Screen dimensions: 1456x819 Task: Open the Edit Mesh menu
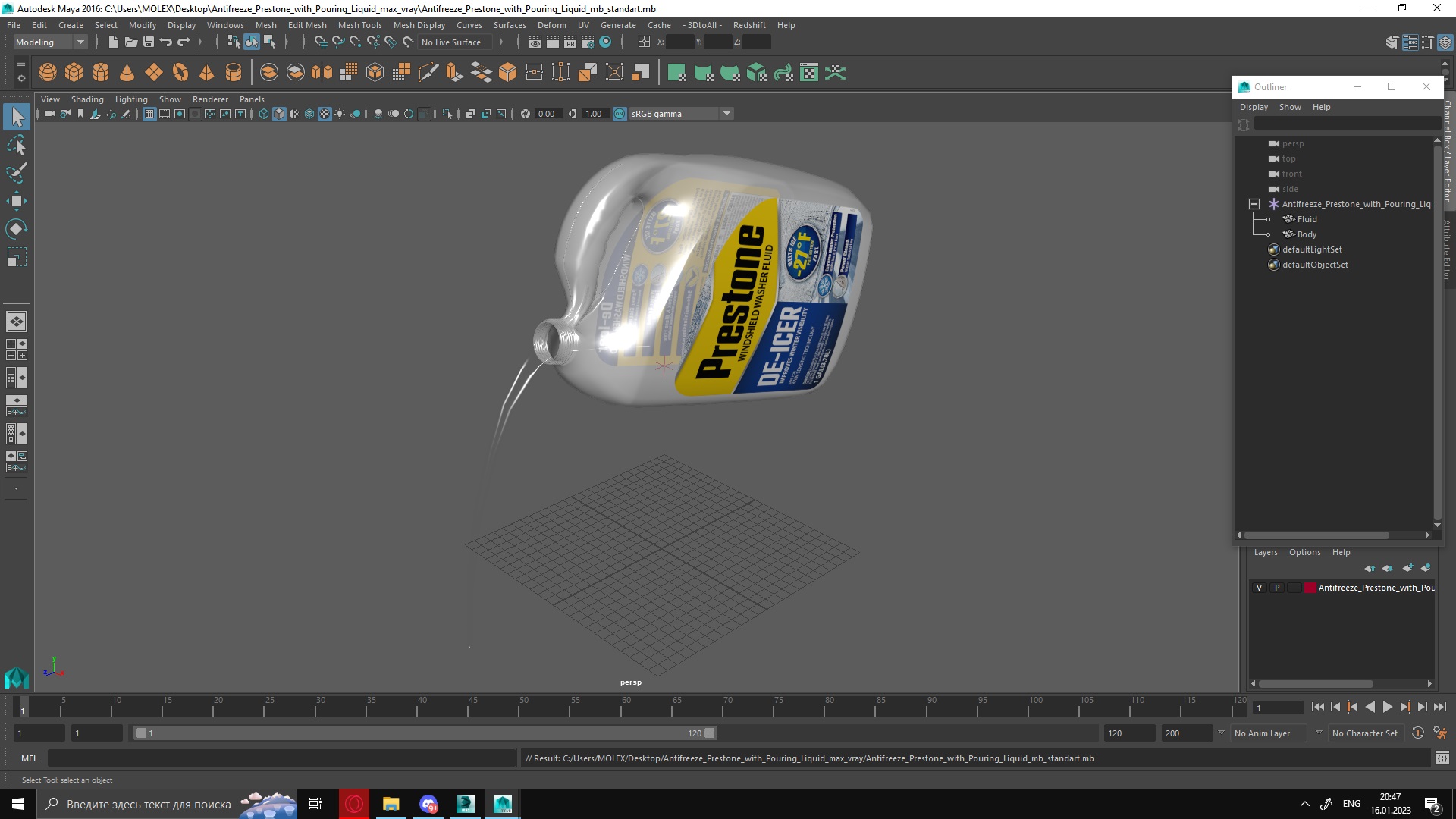point(307,25)
